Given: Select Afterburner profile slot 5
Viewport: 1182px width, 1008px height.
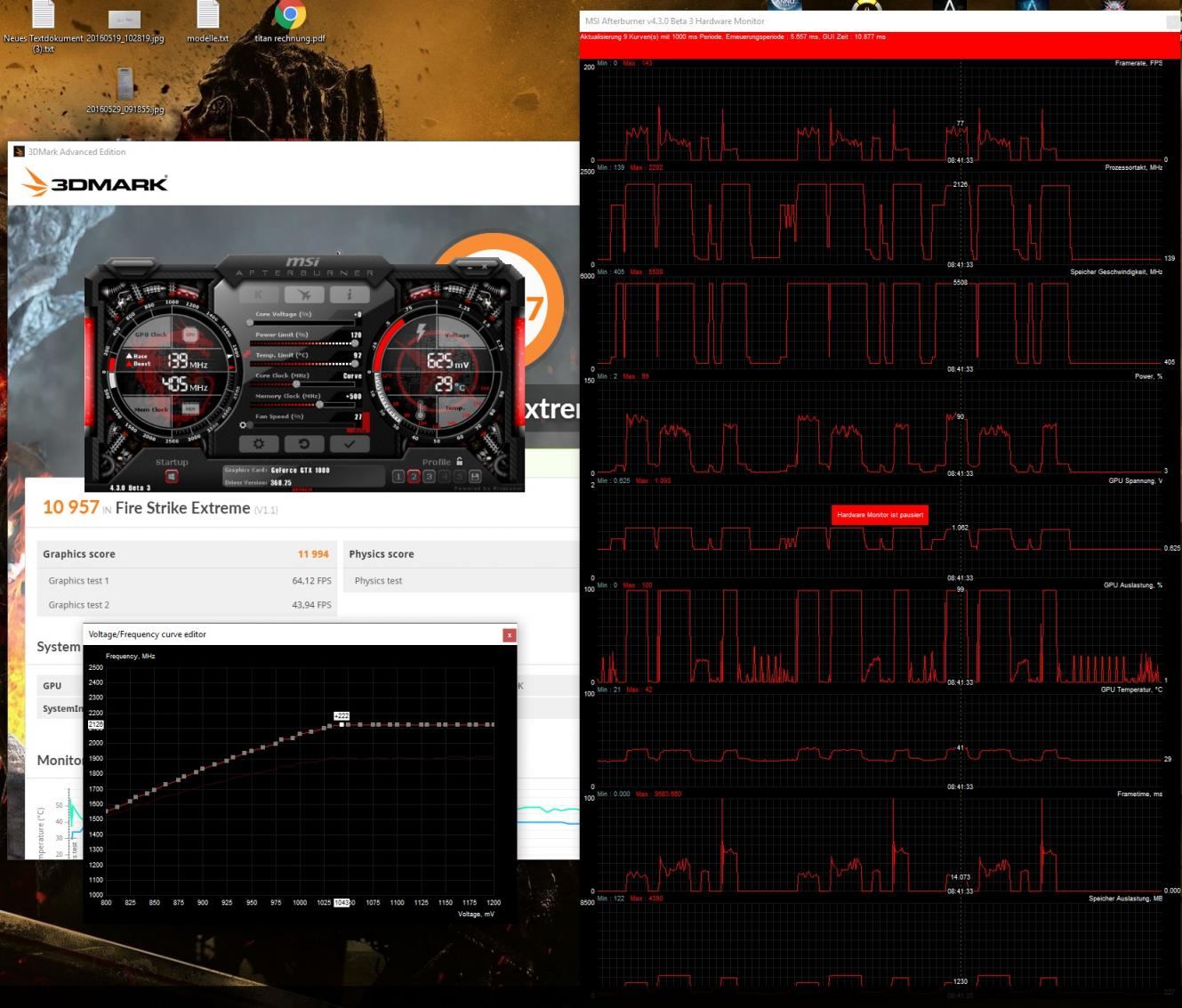Looking at the screenshot, I should pos(459,477).
